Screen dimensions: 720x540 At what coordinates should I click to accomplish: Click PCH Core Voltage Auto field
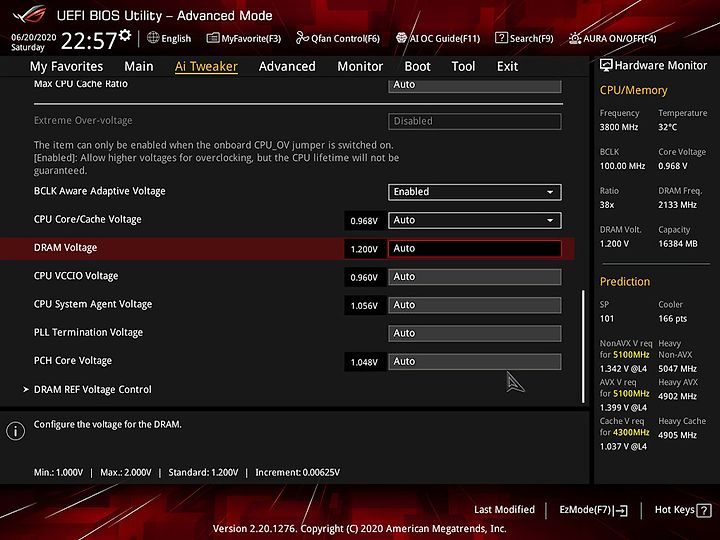click(474, 362)
